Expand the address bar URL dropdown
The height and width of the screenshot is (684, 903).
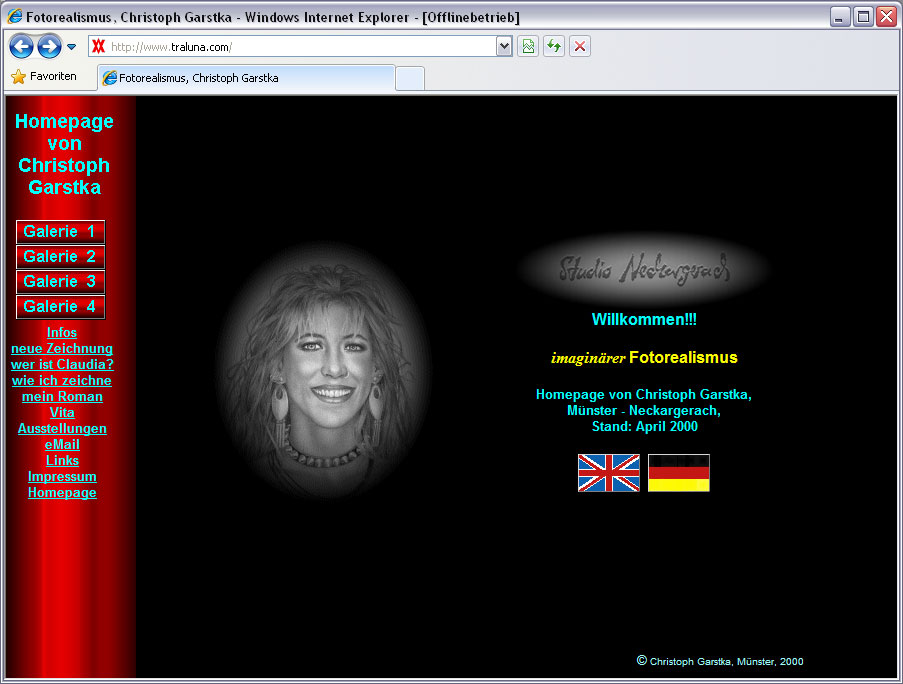point(504,47)
